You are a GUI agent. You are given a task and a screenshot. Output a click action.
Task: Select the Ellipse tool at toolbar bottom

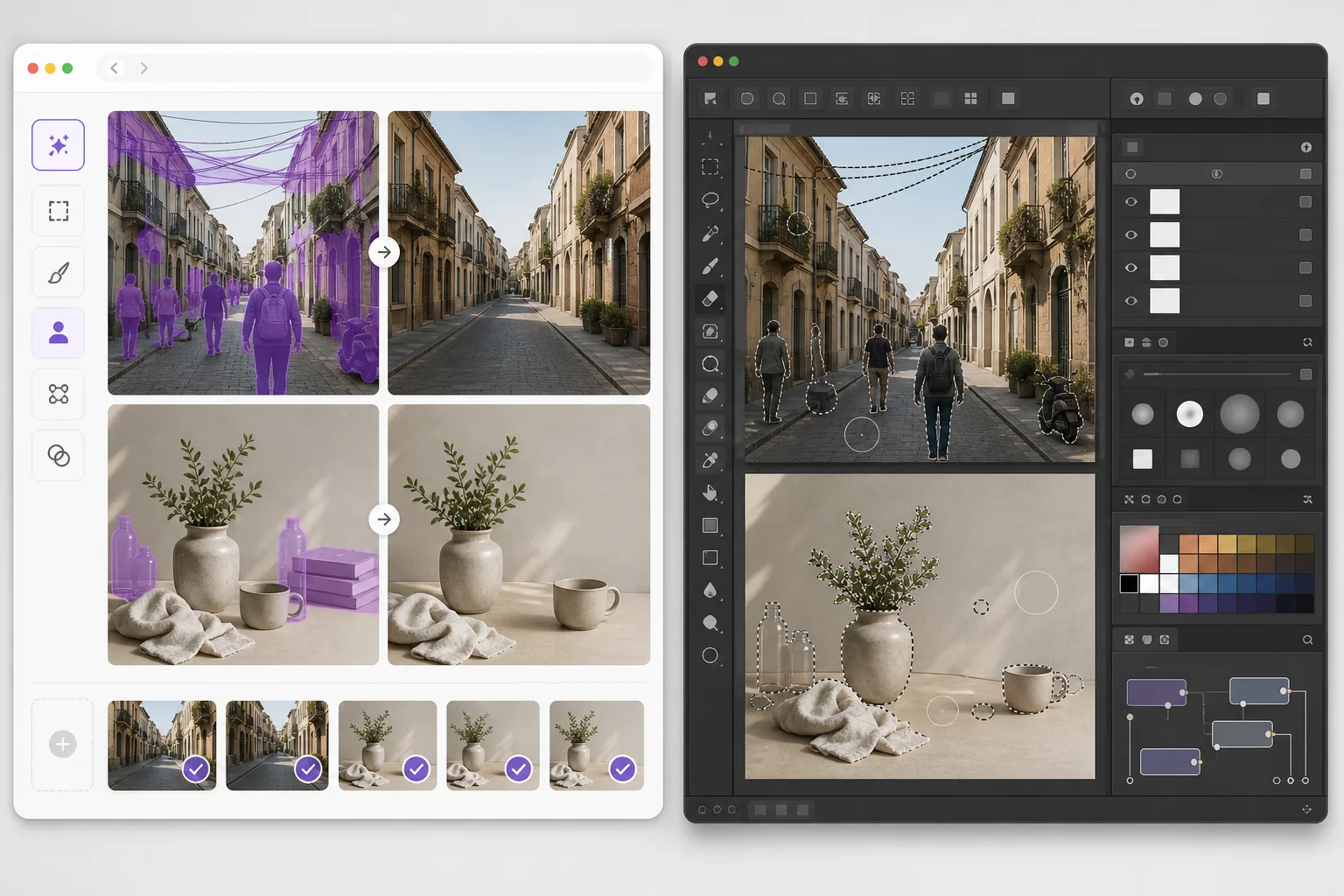click(x=710, y=655)
